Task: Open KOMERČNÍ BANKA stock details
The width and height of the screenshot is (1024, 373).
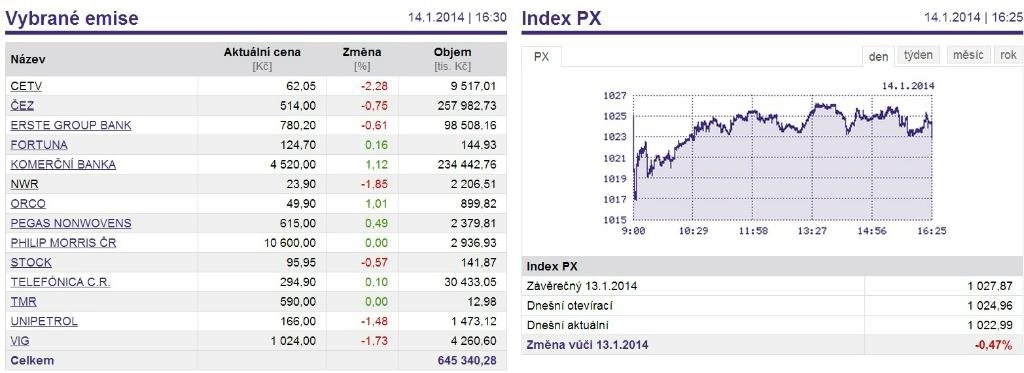Action: 63,165
